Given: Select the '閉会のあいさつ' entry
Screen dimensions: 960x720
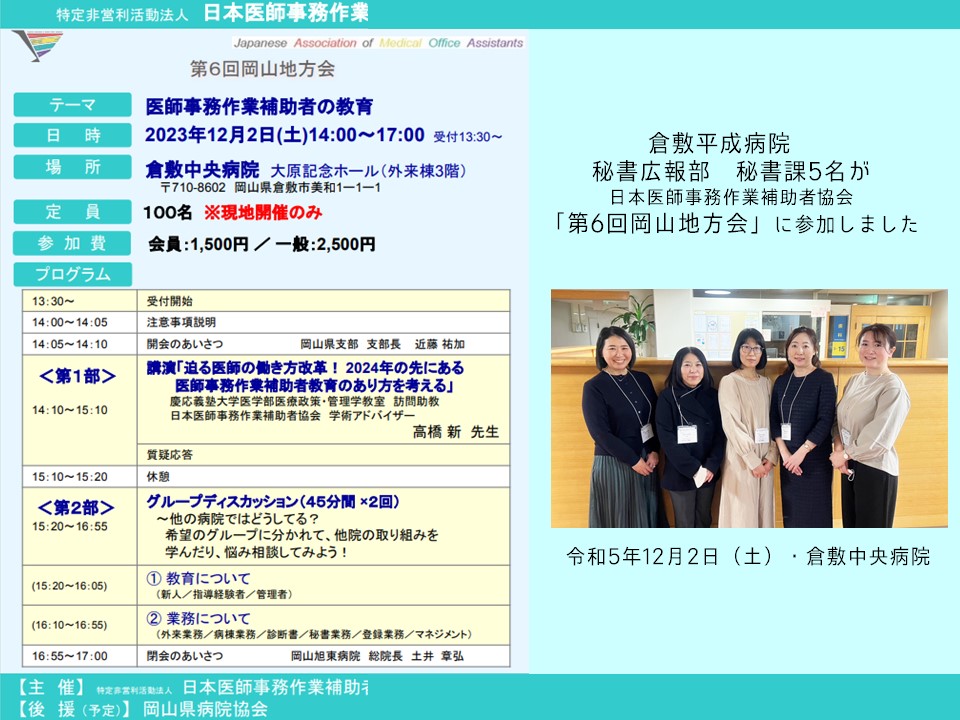Looking at the screenshot, I should pos(185,656).
